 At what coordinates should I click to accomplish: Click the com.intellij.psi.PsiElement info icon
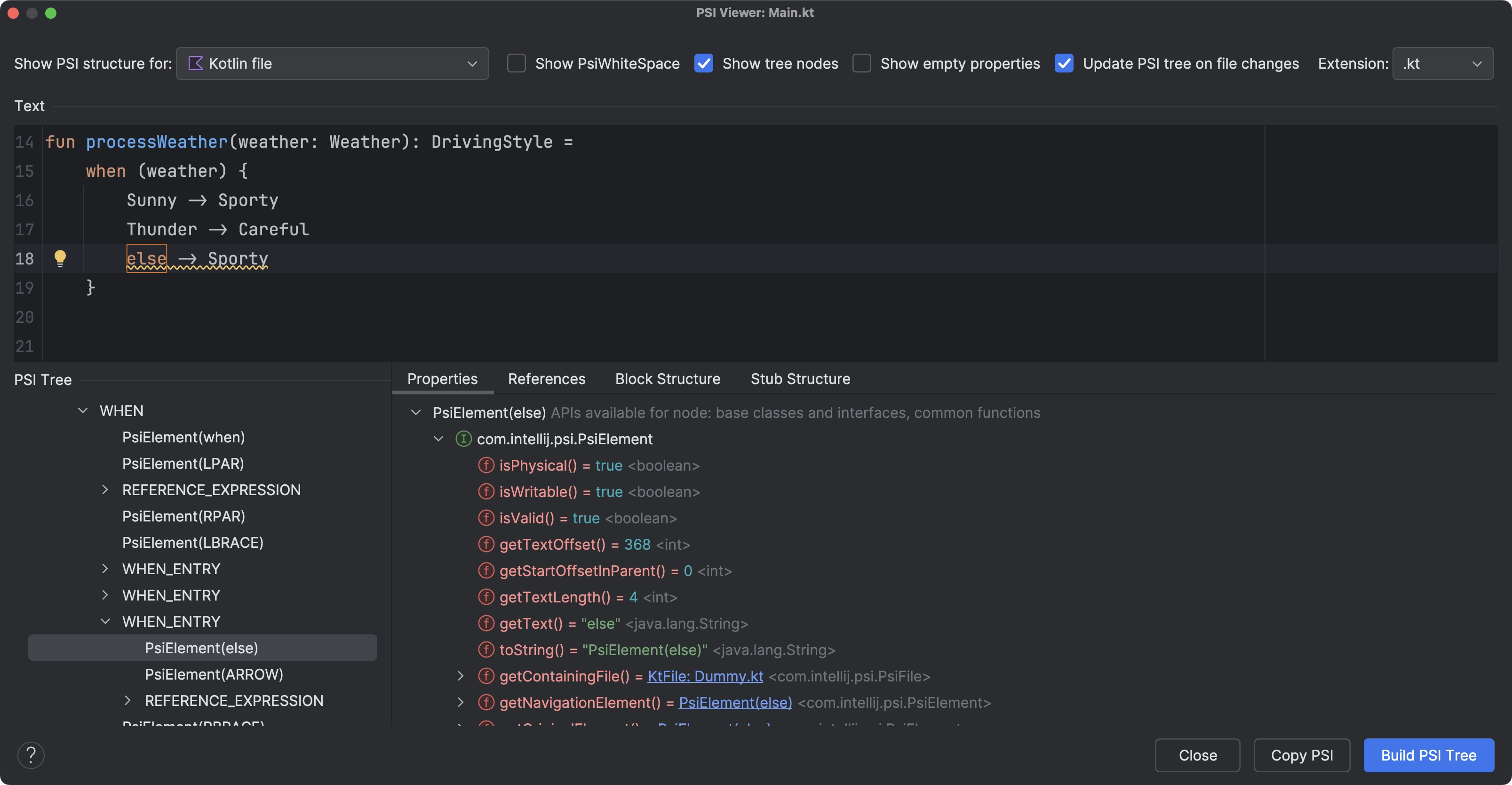click(462, 439)
